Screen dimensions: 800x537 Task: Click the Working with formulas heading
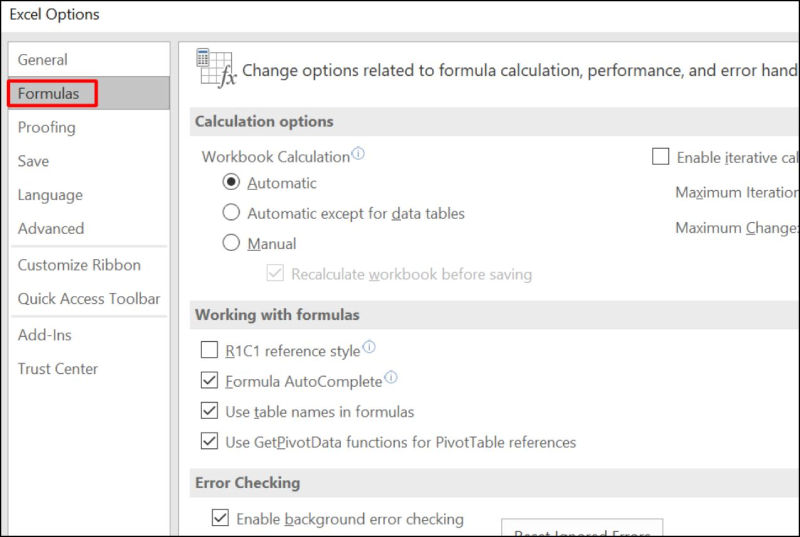pos(277,315)
